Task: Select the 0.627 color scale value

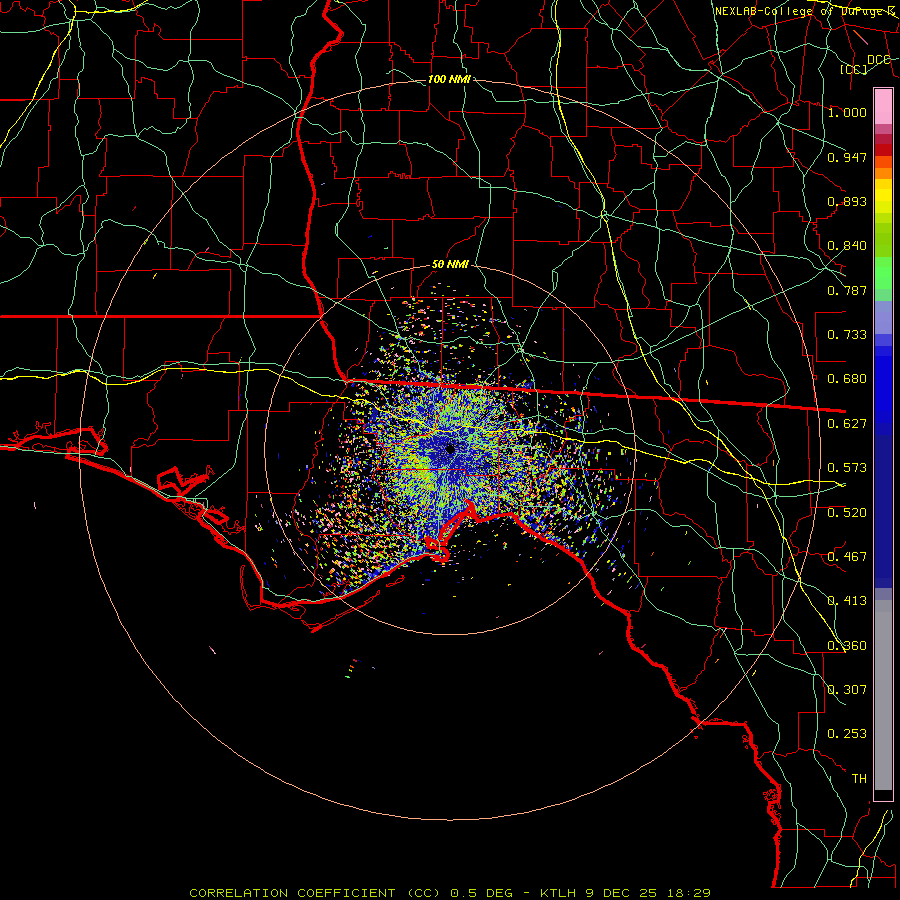Action: click(847, 424)
